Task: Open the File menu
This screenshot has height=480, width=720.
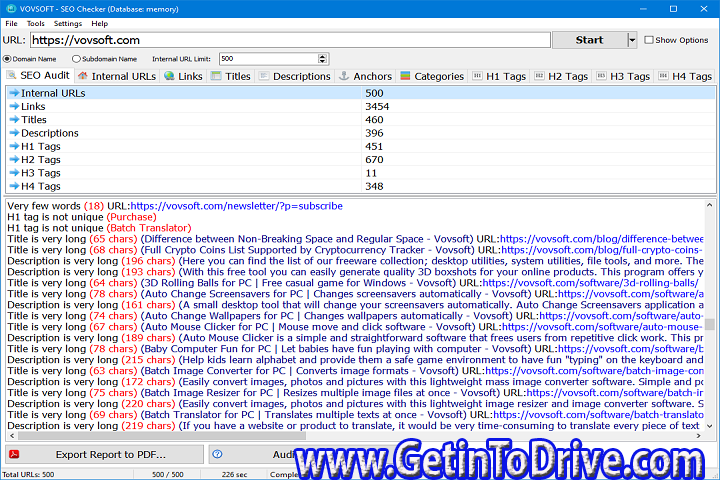Action: tap(11, 23)
